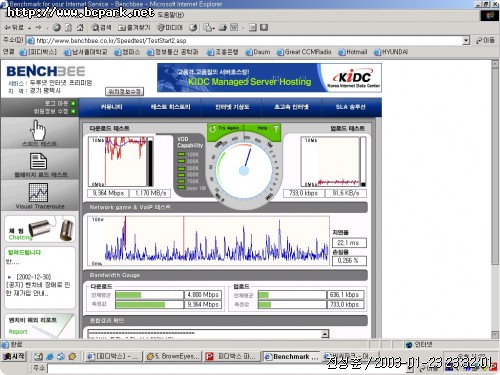
Task: Open the 검색 (Search) toolbar button
Action: pos(101,28)
